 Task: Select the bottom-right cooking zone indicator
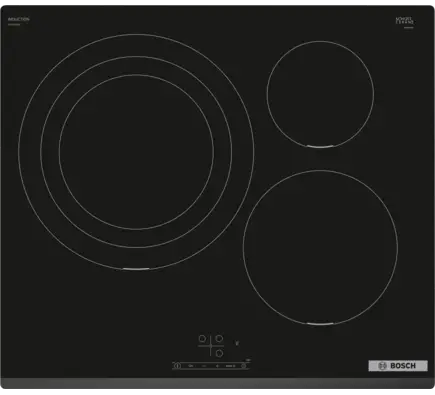point(219,353)
